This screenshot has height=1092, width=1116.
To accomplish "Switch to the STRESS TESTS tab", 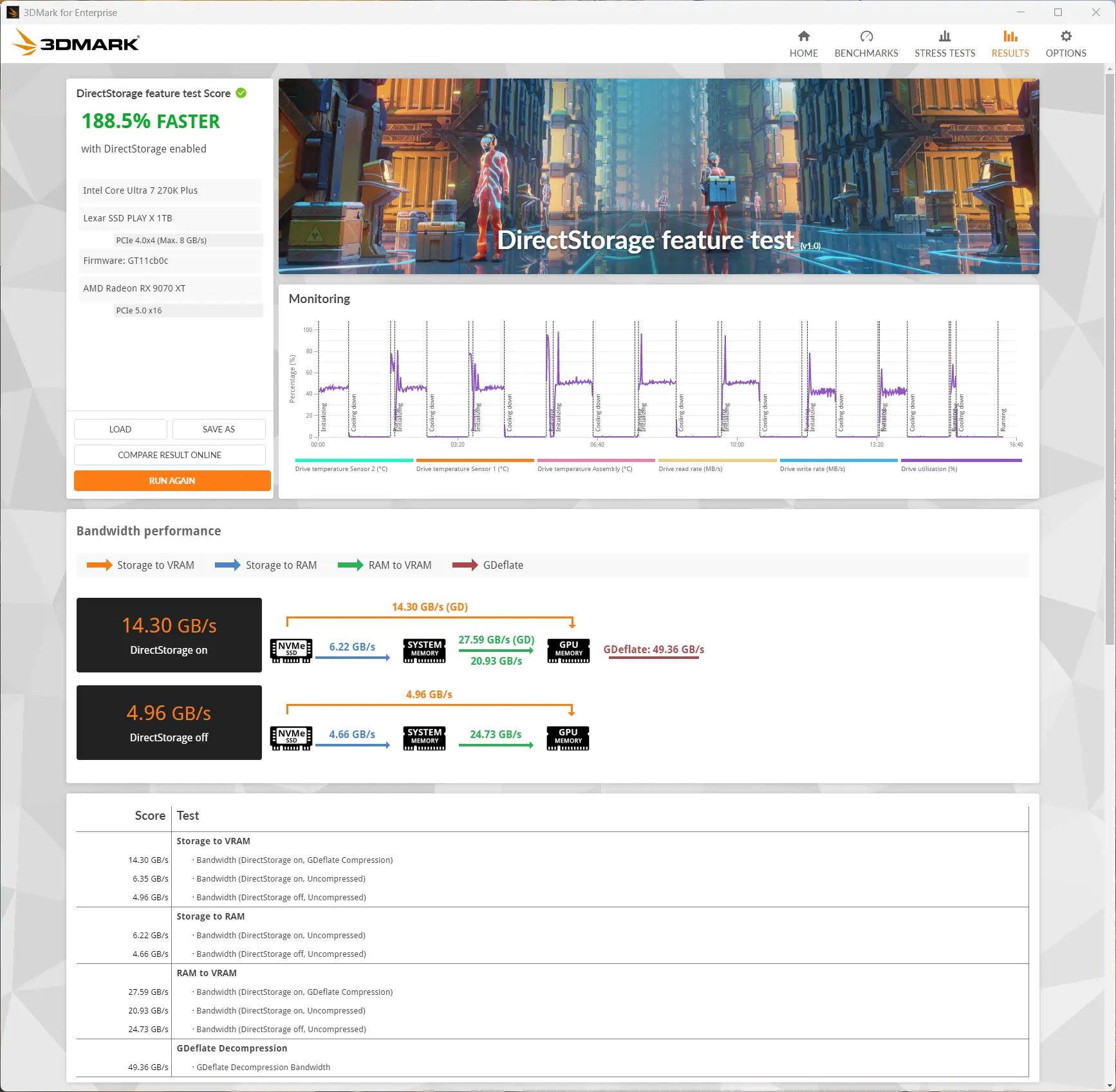I will (x=944, y=53).
